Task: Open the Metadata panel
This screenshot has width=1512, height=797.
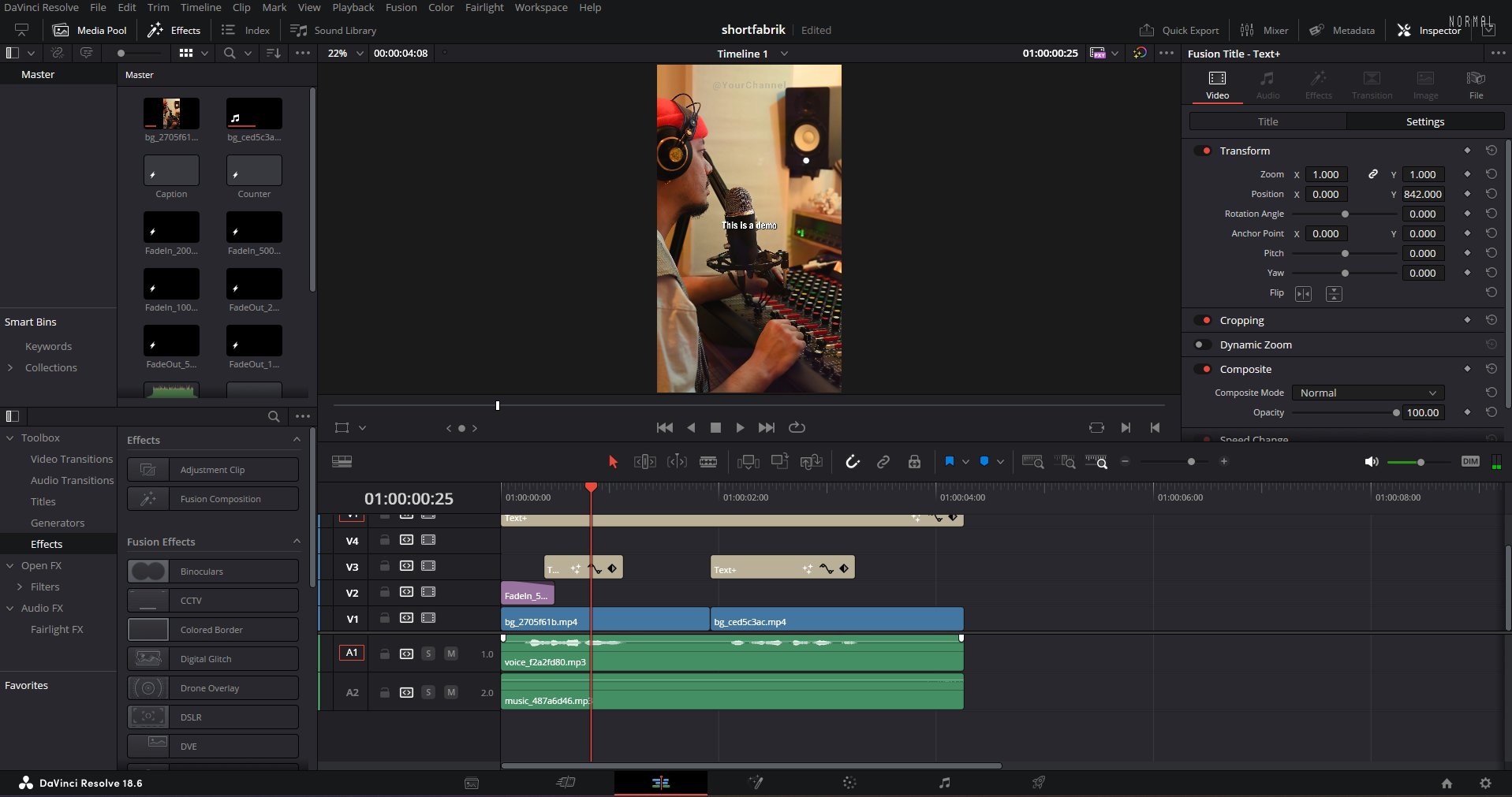Action: pyautogui.click(x=1342, y=30)
